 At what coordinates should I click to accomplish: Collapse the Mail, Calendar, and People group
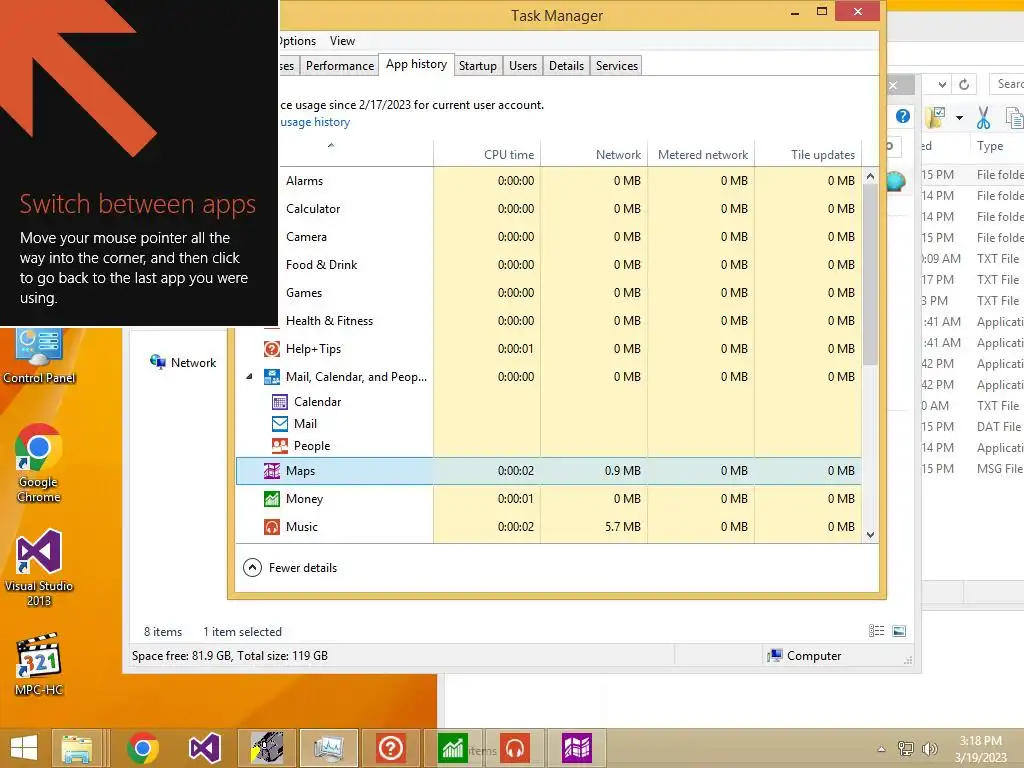tap(249, 377)
